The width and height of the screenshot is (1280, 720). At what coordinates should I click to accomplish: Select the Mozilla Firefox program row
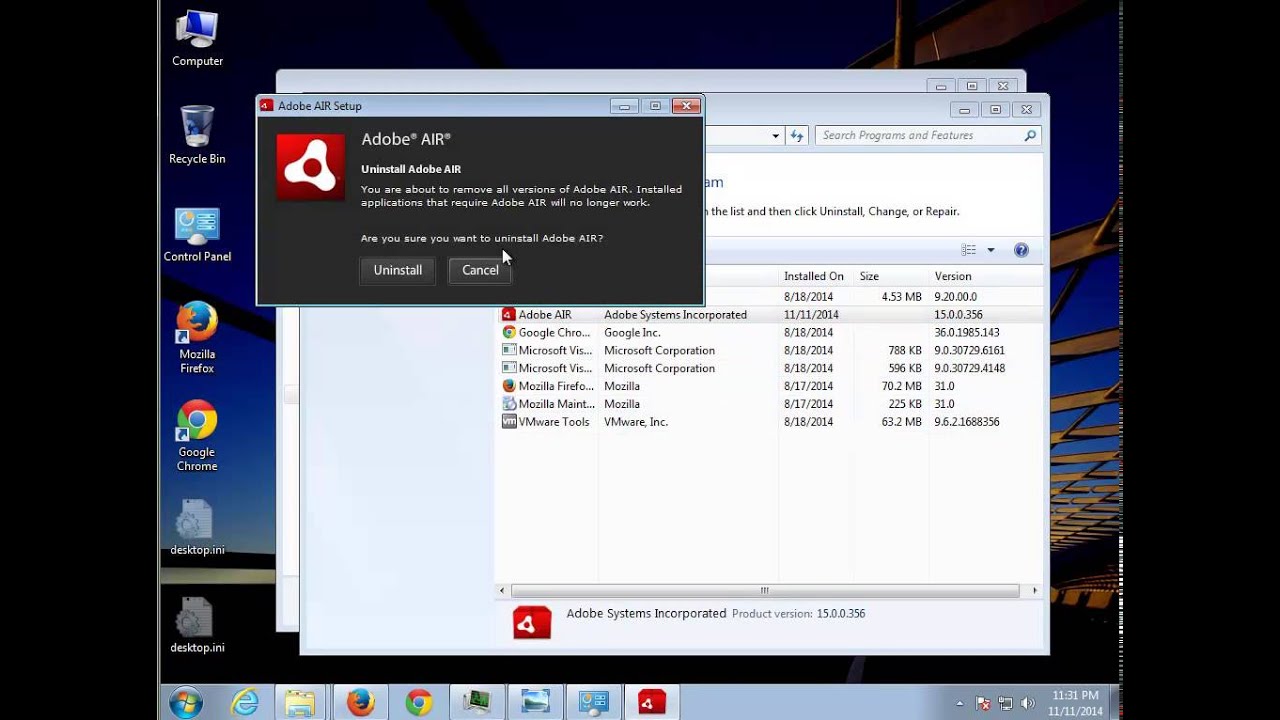769,386
